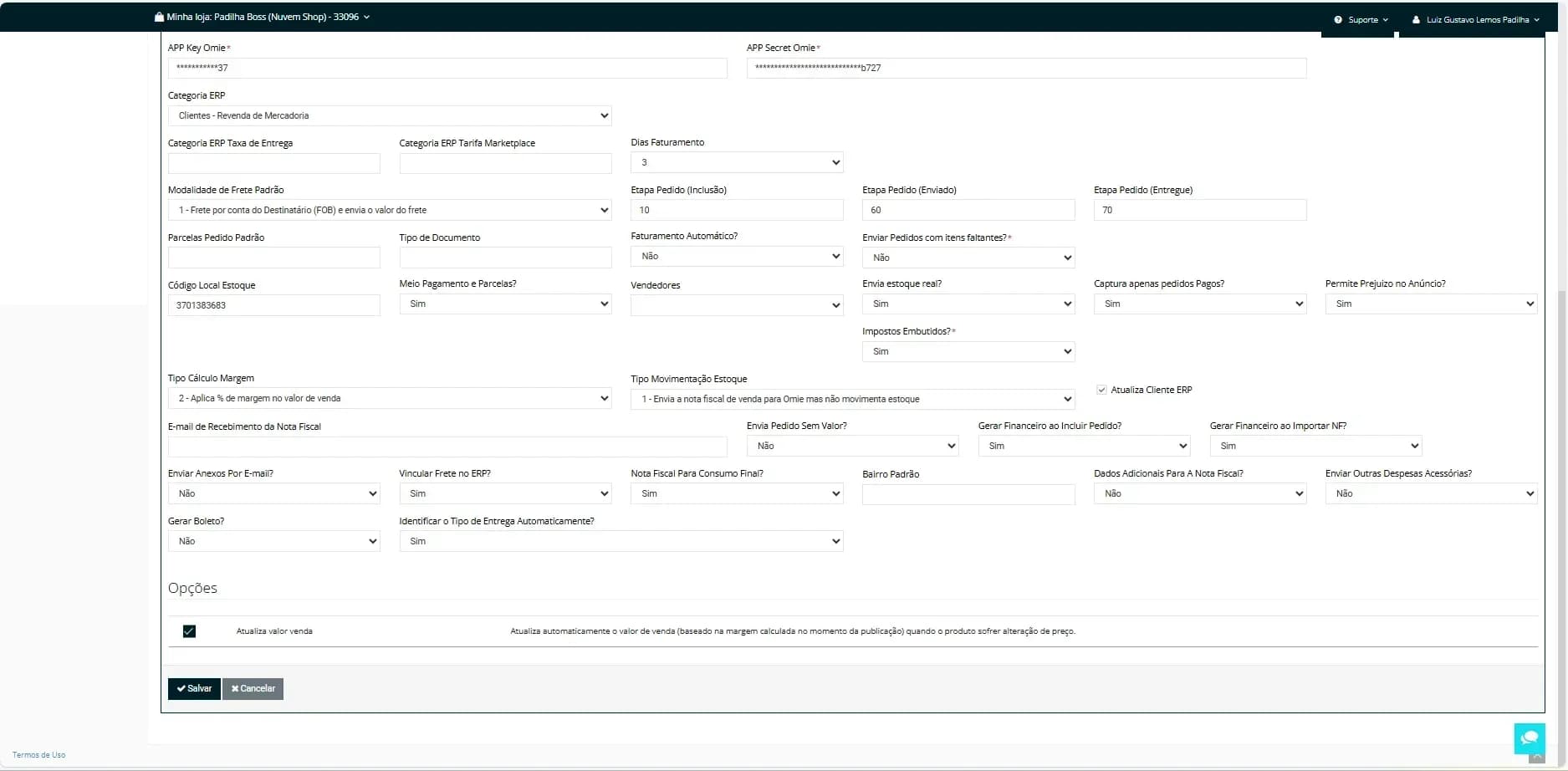Open Vincular Frete no ERP dropdown
Screen dimensions: 1568x771
click(x=505, y=493)
